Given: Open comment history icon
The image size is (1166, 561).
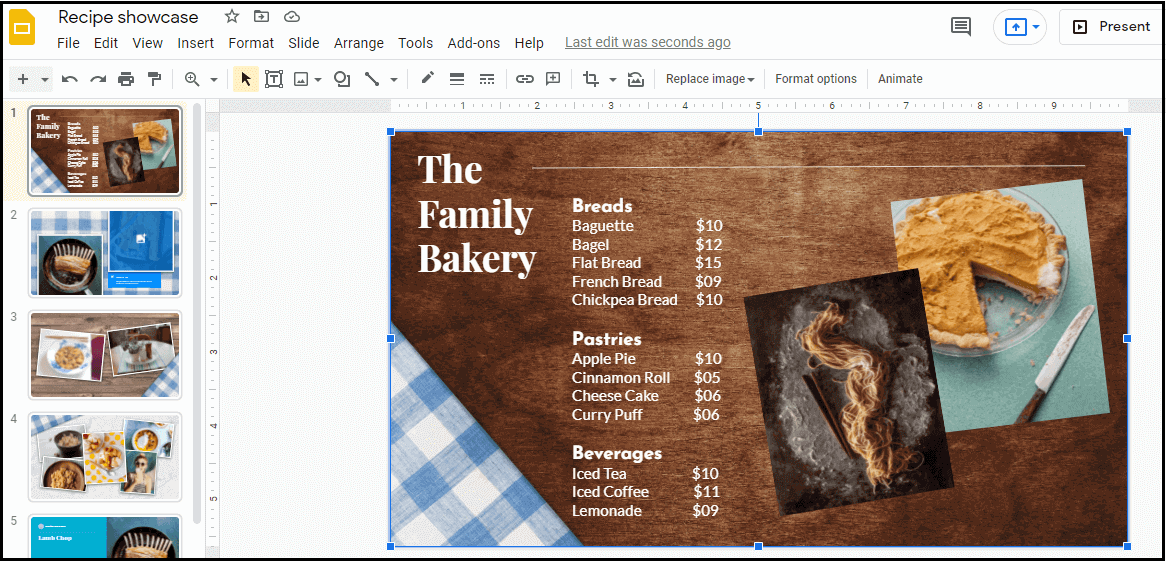Looking at the screenshot, I should coord(960,27).
